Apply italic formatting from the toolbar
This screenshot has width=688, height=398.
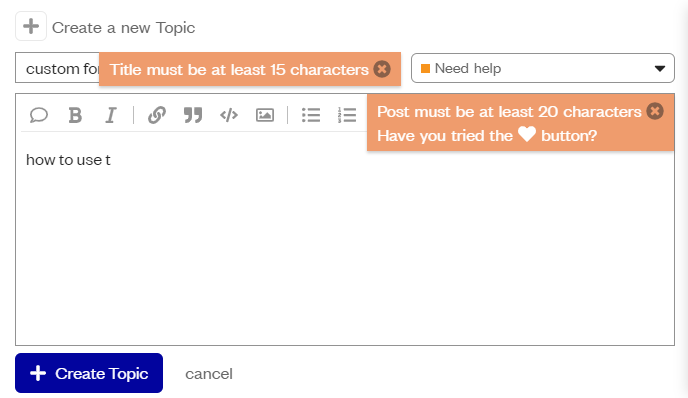[x=111, y=115]
